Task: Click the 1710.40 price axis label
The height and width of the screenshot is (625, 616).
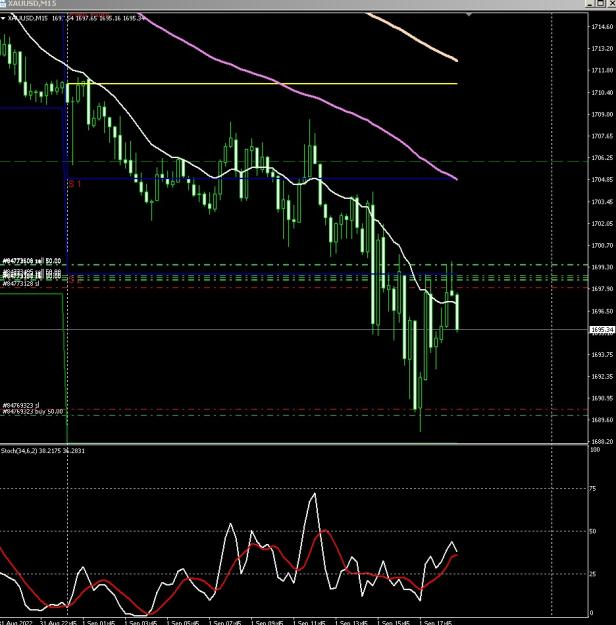Action: pyautogui.click(x=602, y=92)
